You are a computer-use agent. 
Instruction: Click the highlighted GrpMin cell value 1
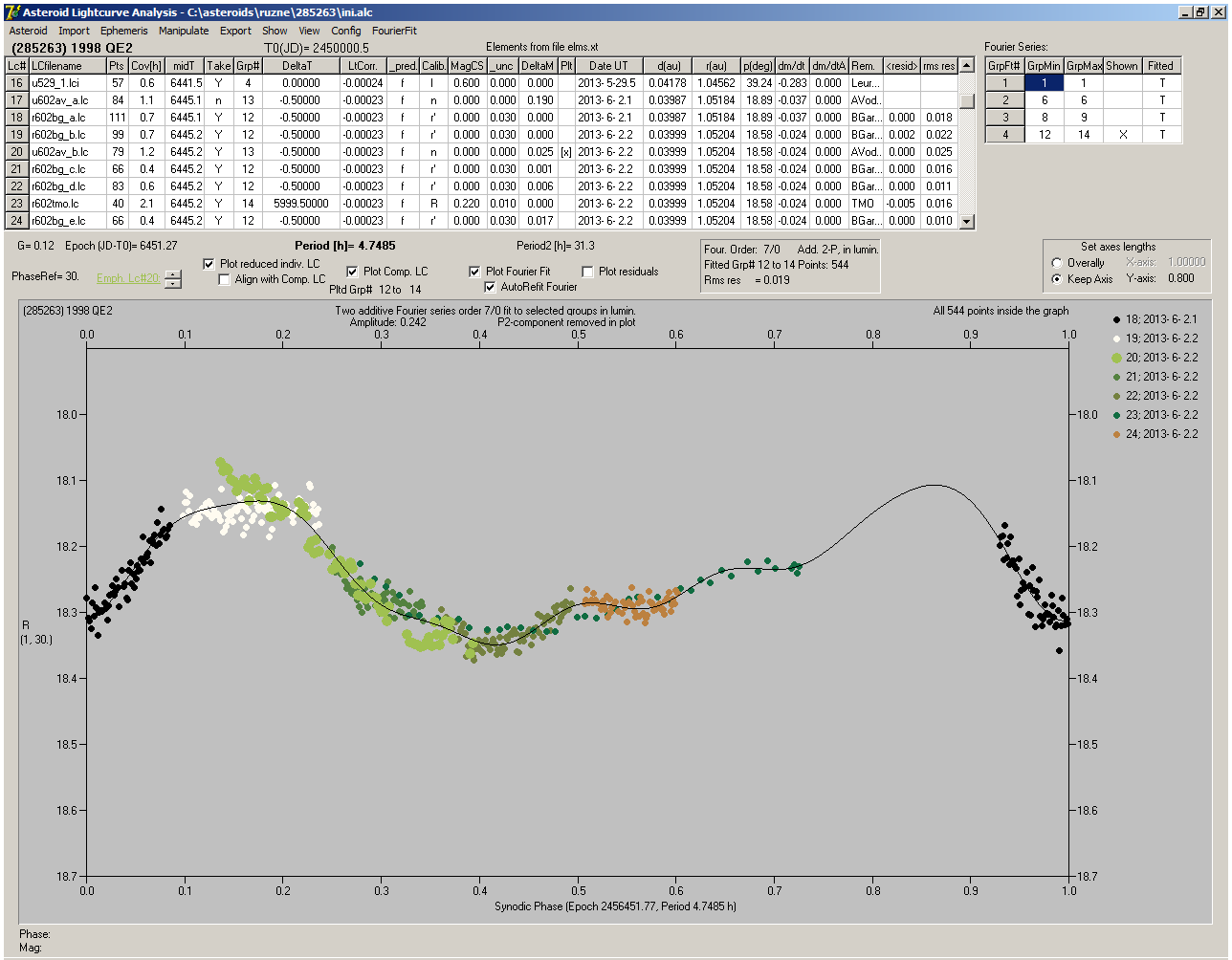(x=1045, y=83)
